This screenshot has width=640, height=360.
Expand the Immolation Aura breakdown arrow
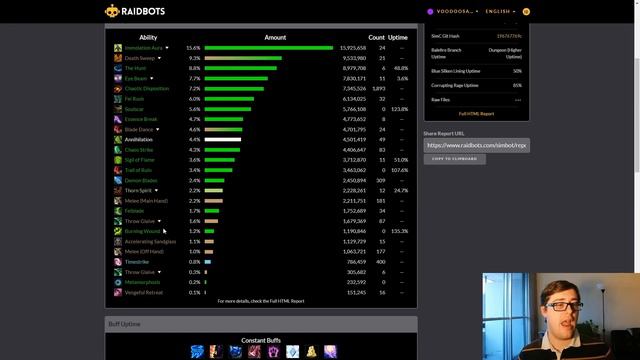[167, 48]
